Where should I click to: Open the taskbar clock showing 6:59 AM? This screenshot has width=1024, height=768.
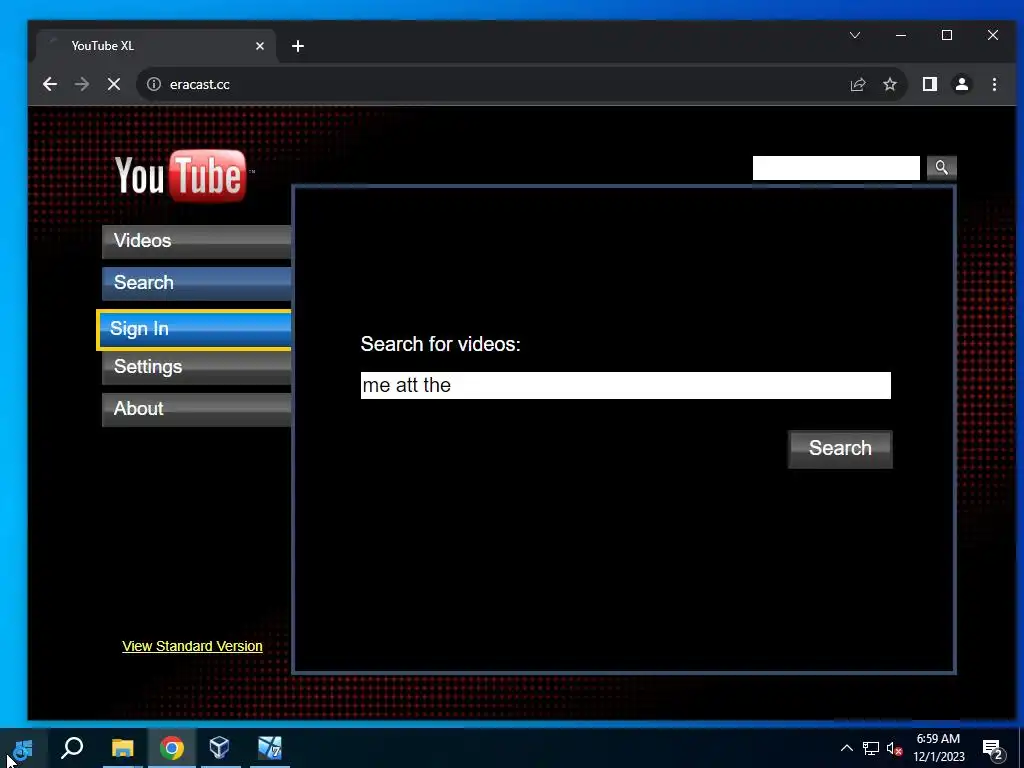[x=938, y=748]
